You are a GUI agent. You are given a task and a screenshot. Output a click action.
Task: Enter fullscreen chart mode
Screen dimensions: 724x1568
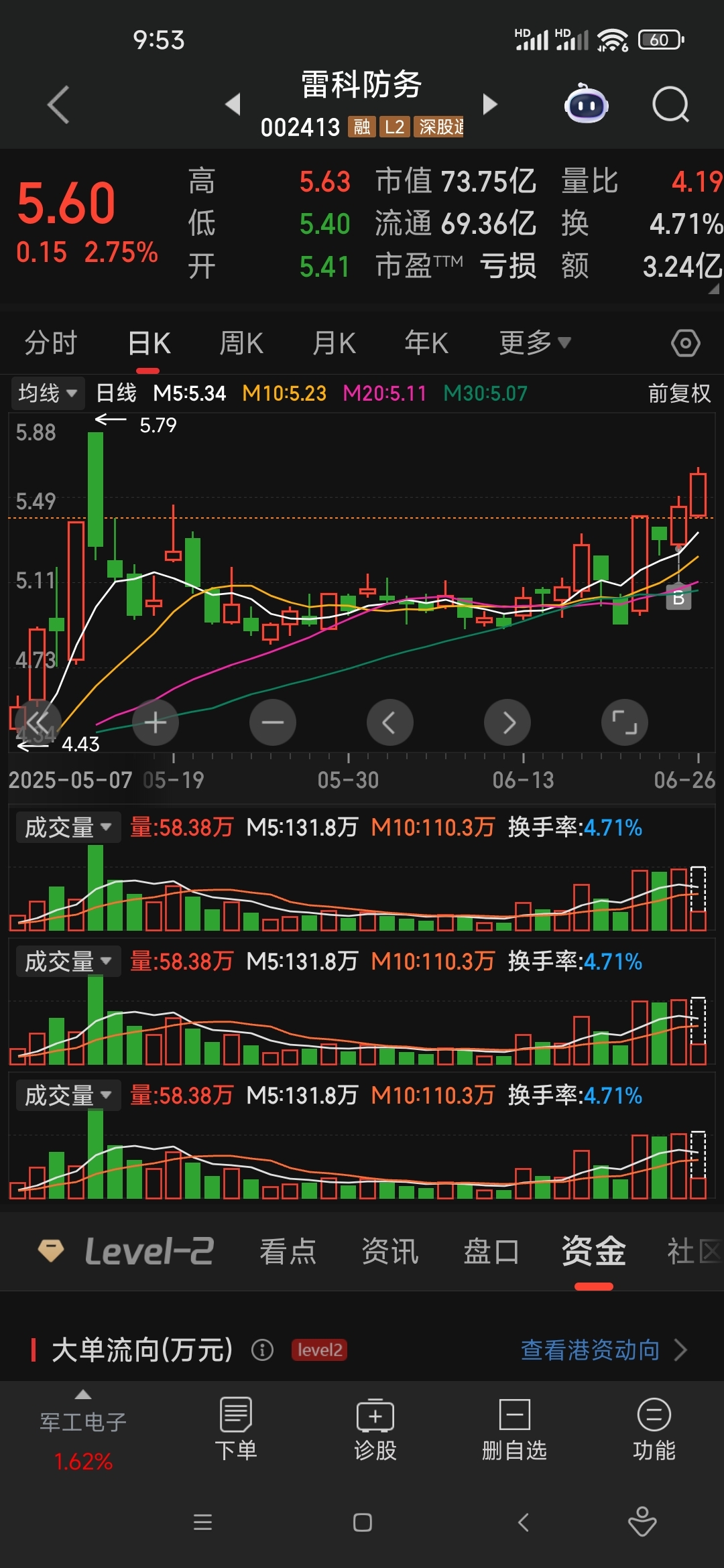tap(625, 722)
